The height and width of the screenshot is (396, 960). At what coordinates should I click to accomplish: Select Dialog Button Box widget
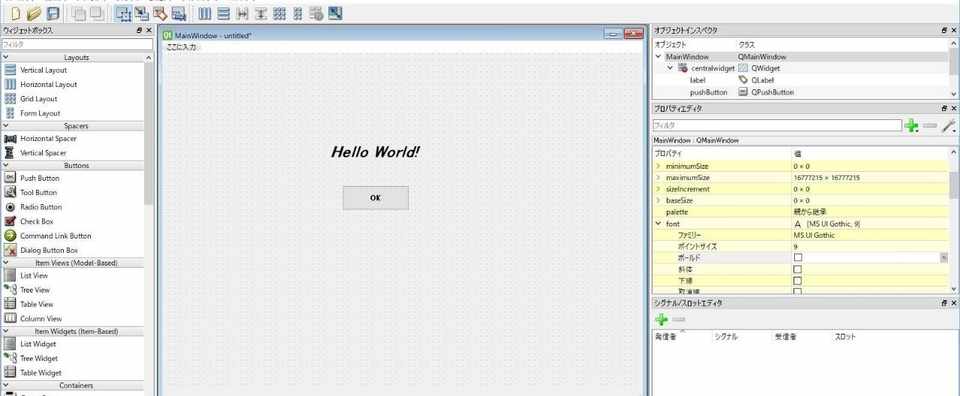click(48, 250)
